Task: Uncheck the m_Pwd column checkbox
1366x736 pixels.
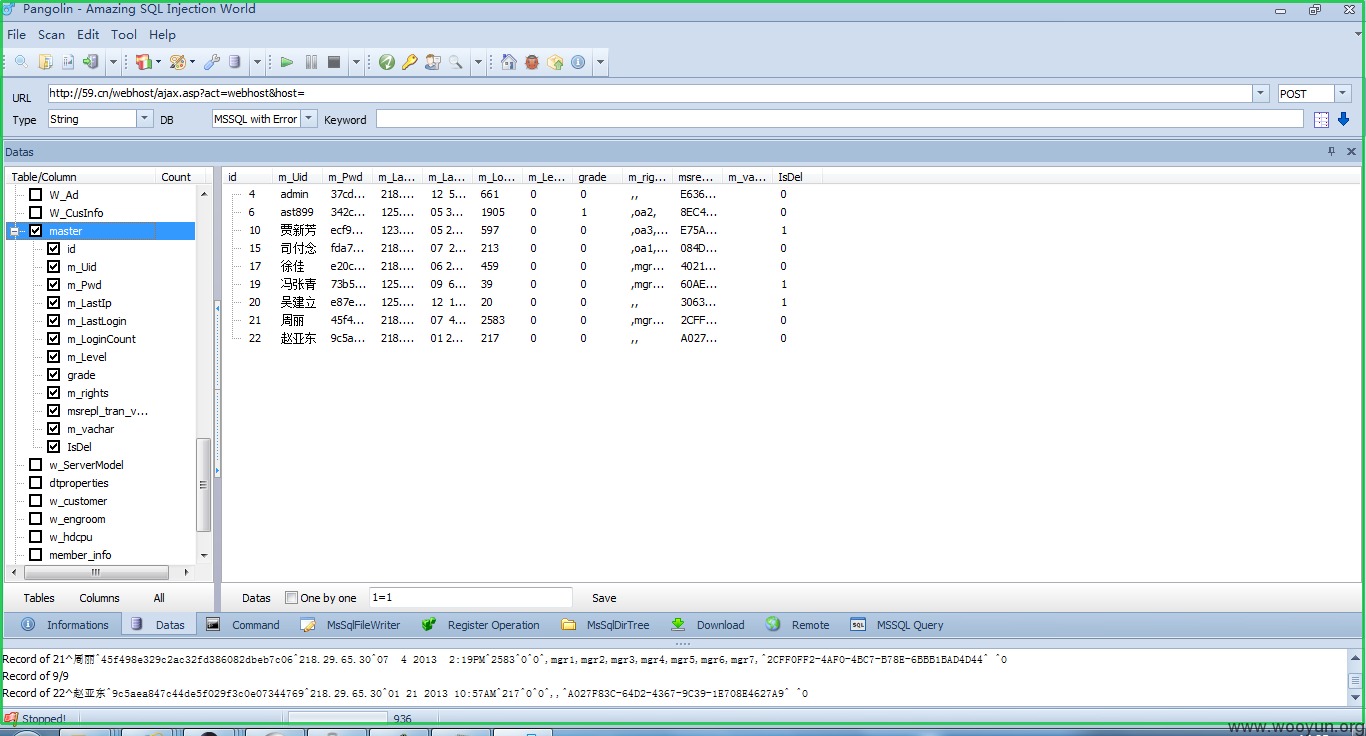Action: click(54, 285)
